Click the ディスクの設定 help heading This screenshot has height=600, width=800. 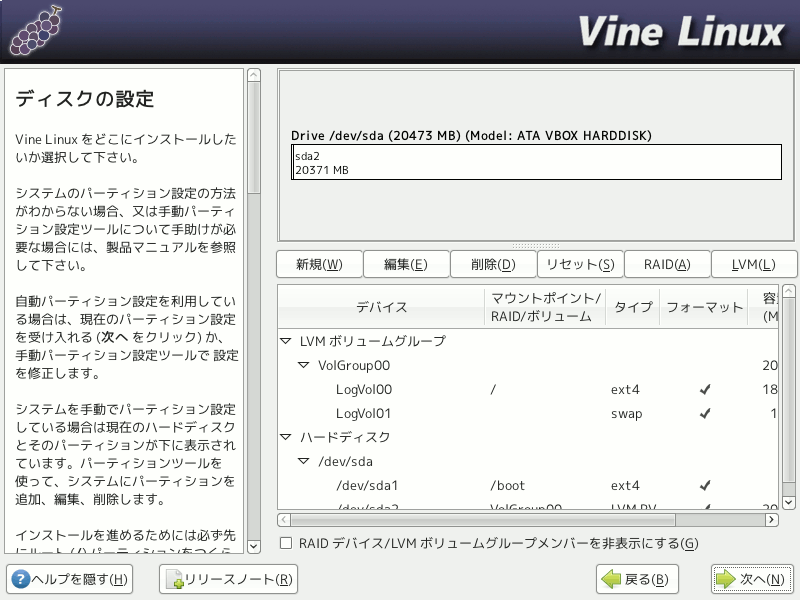pos(85,98)
